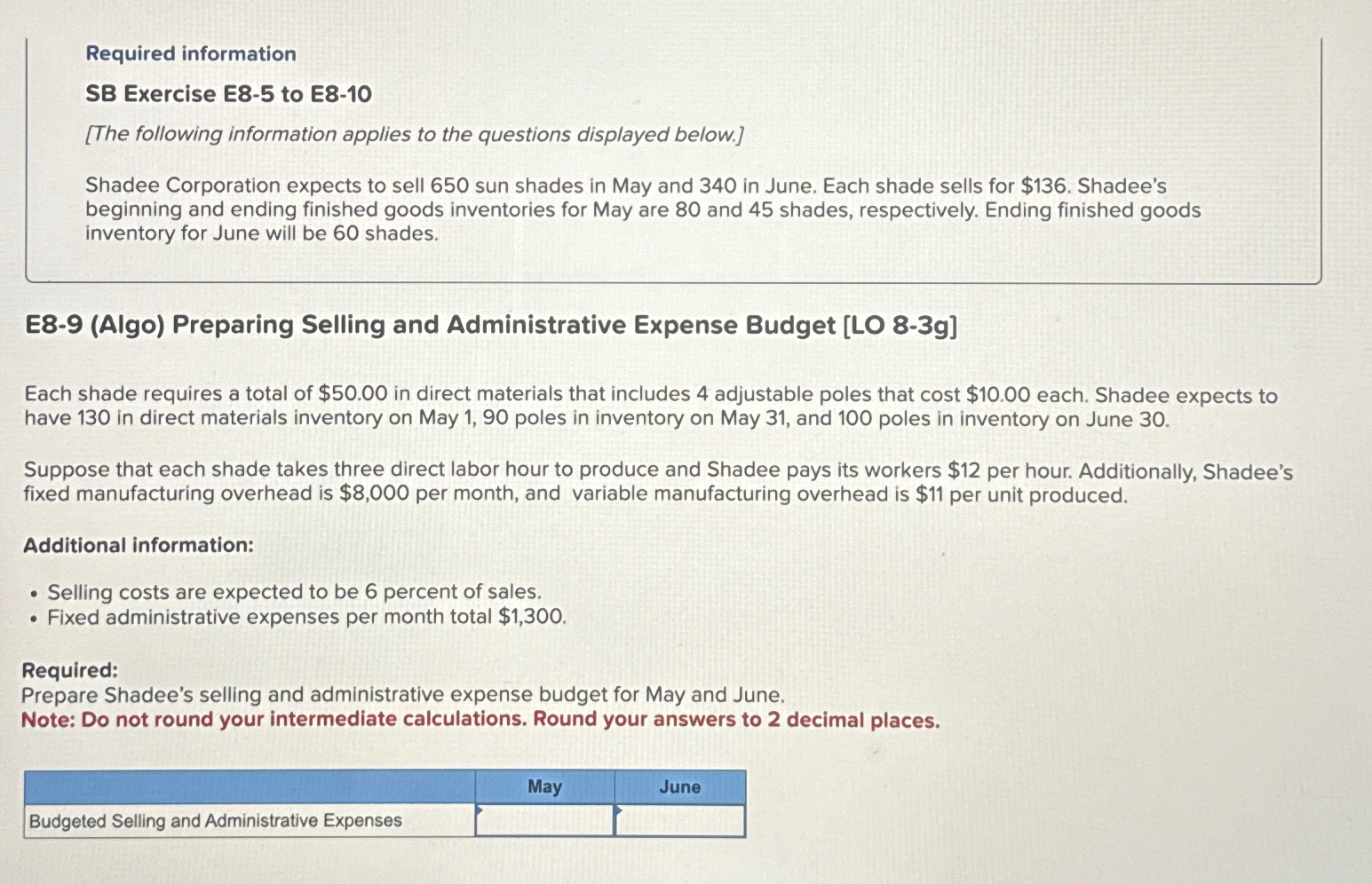This screenshot has width=1372, height=884.
Task: Click the red Note instruction text
Action: 480,719
